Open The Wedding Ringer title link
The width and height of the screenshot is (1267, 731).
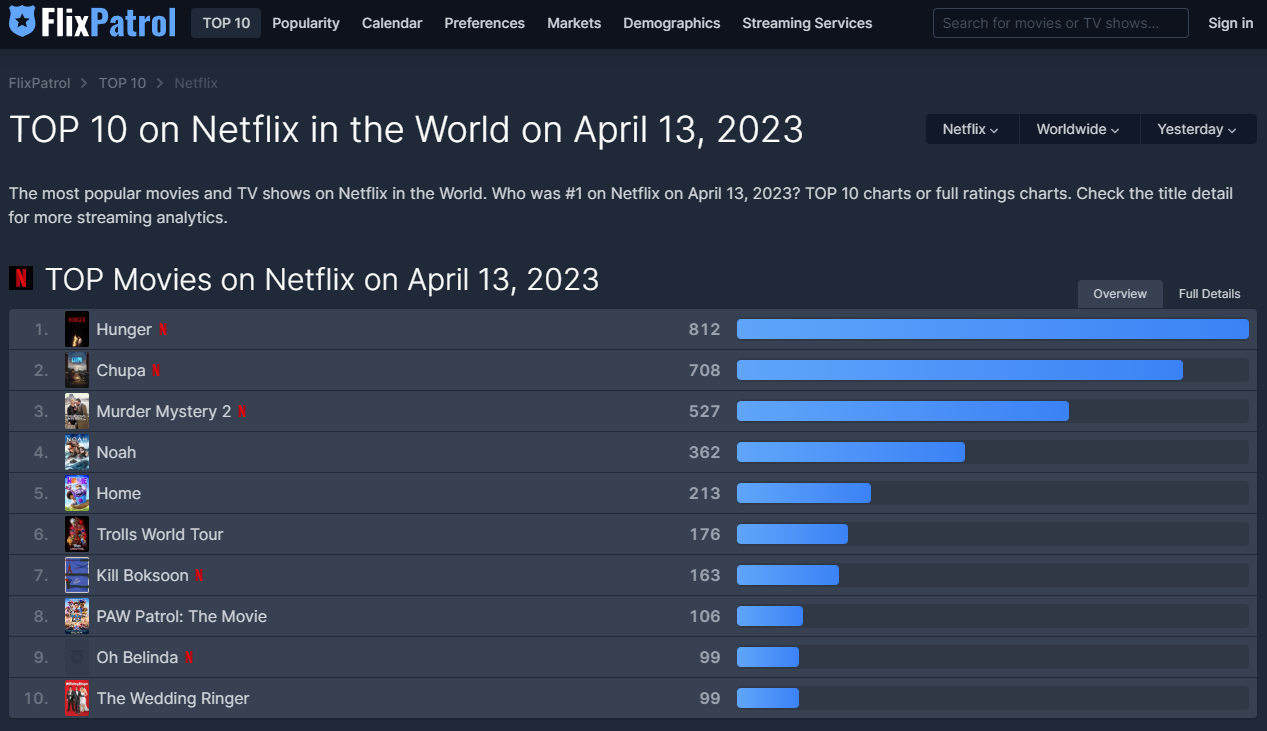(173, 698)
